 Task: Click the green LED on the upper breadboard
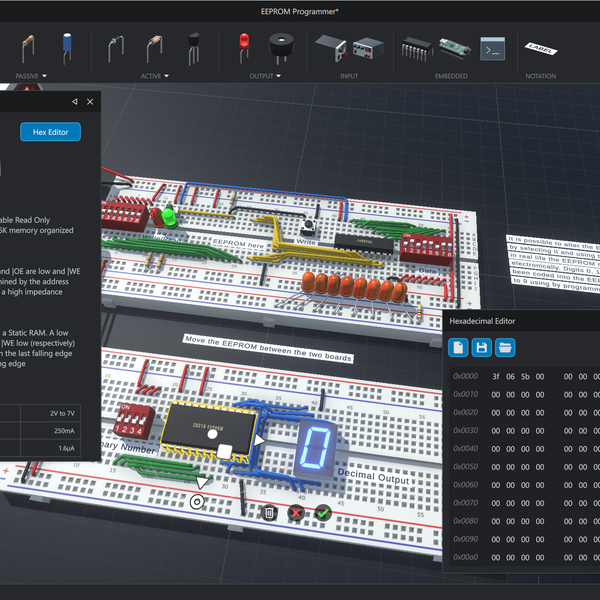pyautogui.click(x=168, y=216)
